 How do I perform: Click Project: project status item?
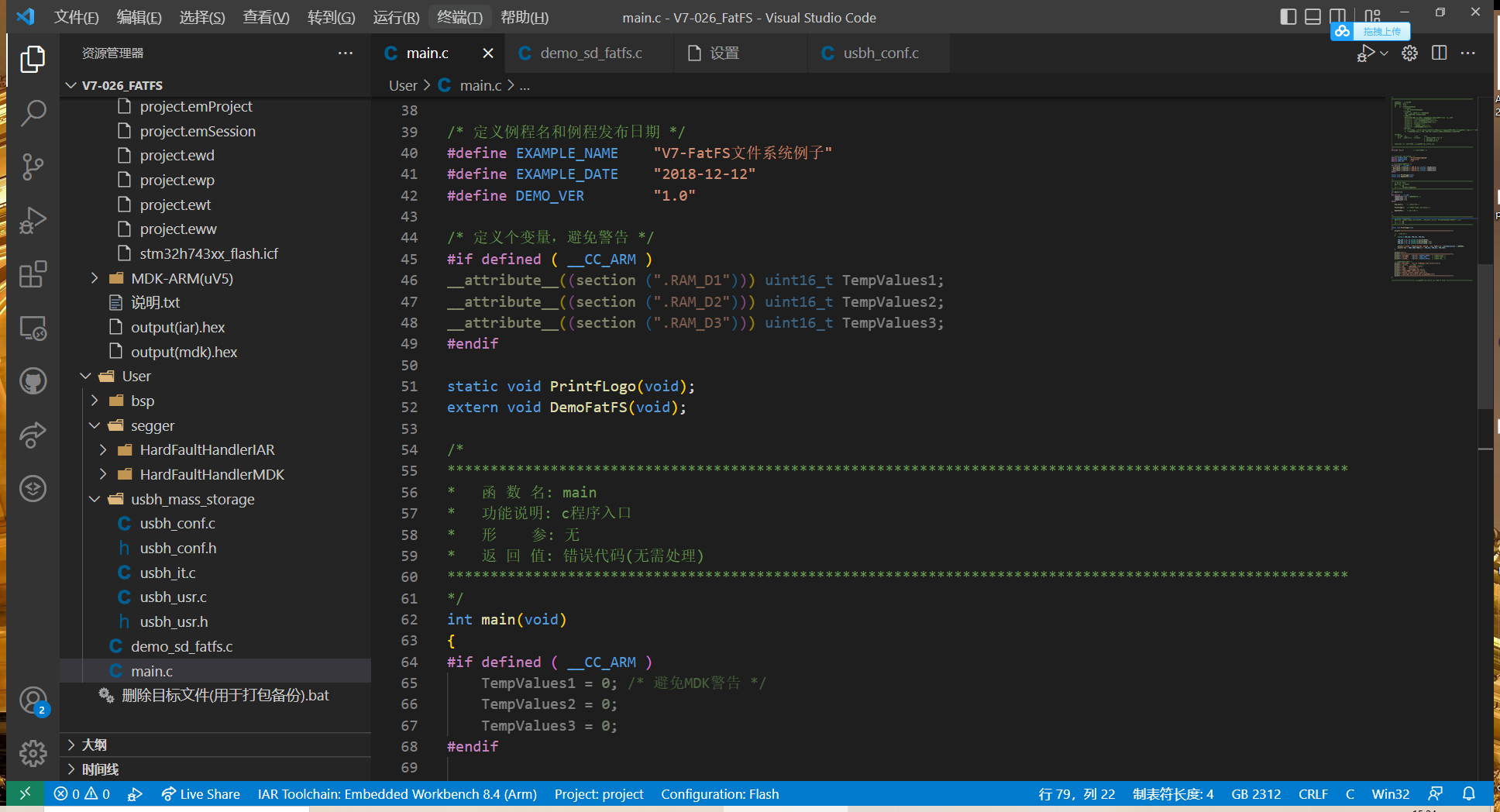pos(599,794)
